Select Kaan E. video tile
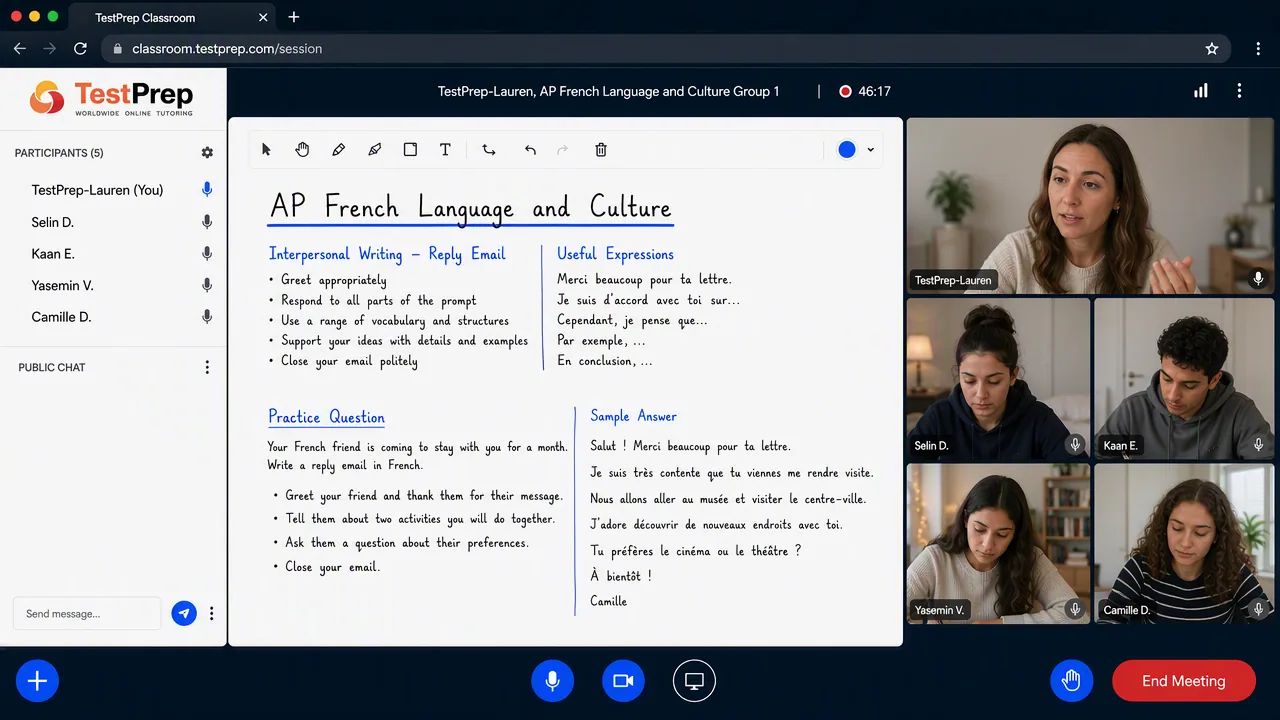This screenshot has width=1280, height=720. click(x=1184, y=378)
